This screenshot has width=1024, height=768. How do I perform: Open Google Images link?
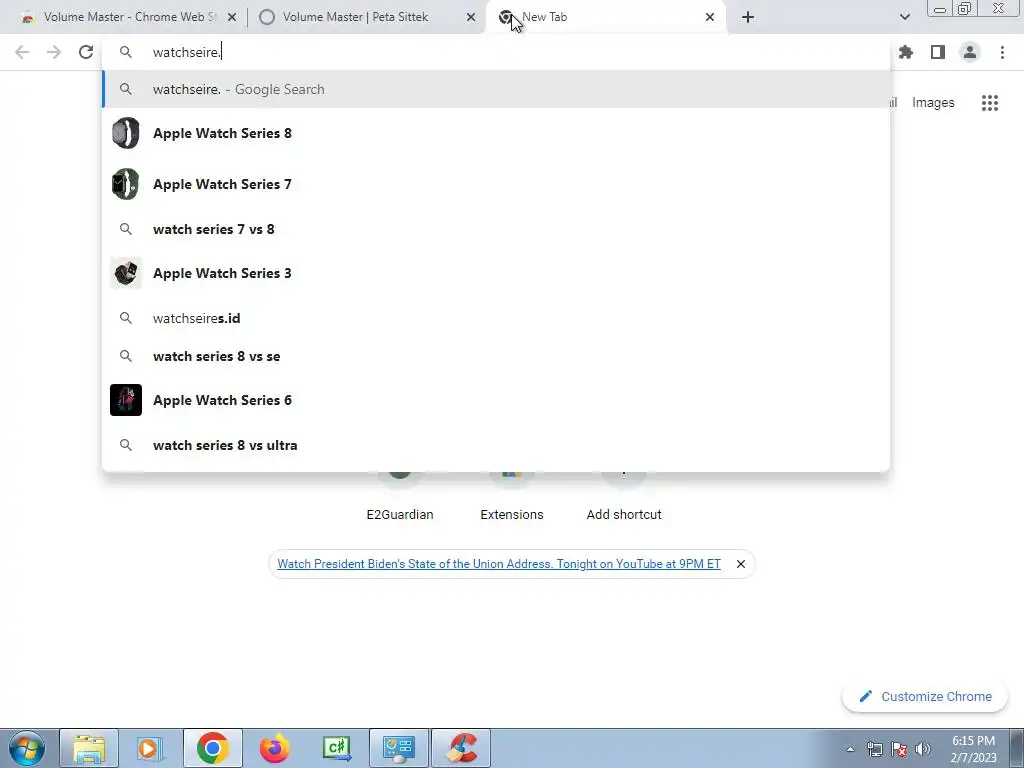point(933,103)
